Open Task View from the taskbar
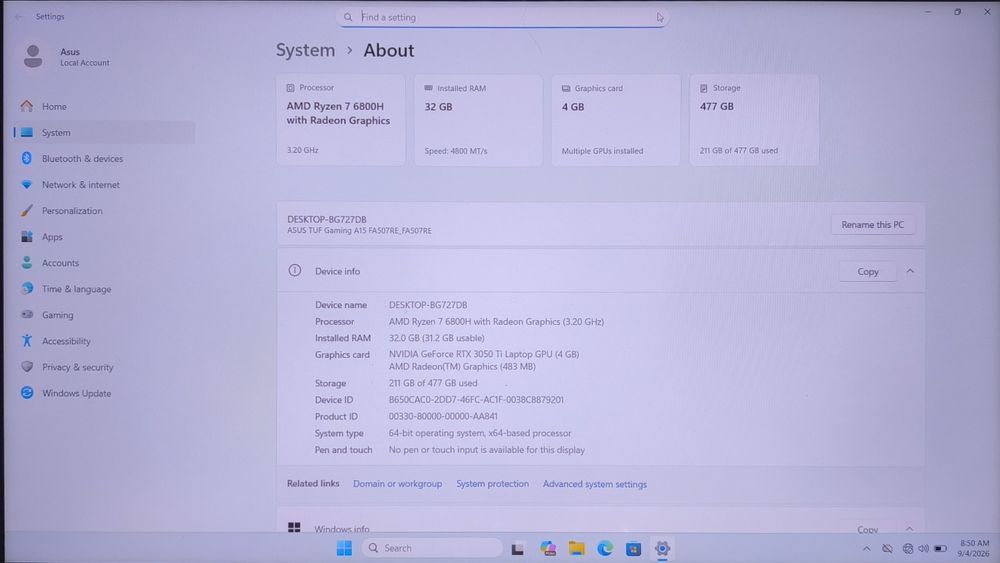The image size is (1000, 563). click(518, 548)
